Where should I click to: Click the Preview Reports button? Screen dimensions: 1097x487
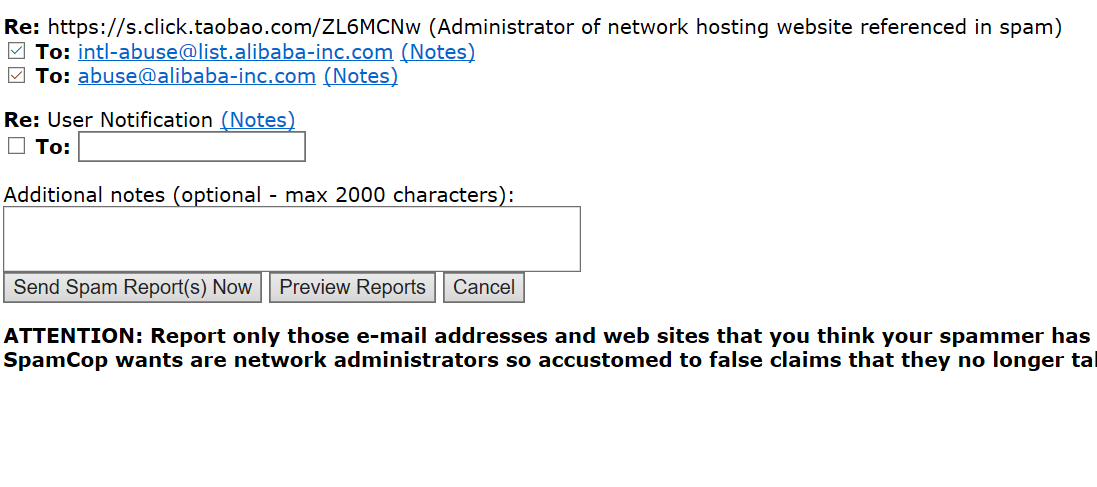point(352,288)
